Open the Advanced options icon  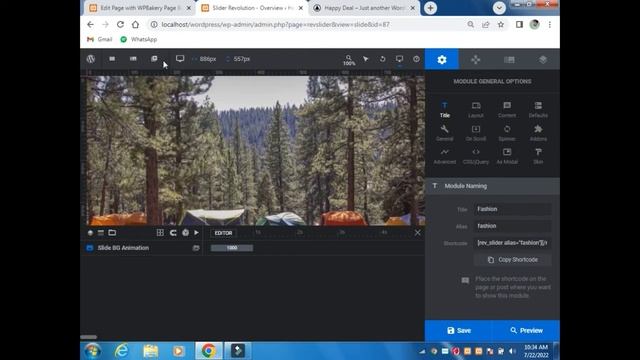444,156
